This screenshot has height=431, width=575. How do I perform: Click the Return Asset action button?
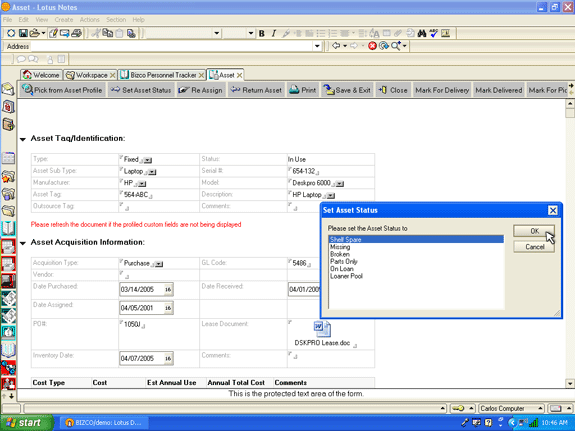tap(256, 90)
